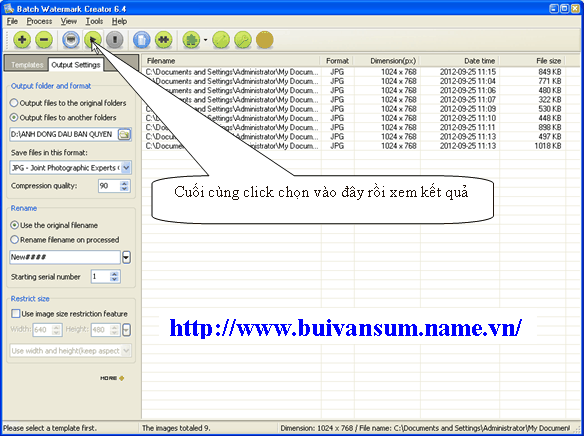The image size is (585, 436).
Task: Decrease Compression quality with down arrow
Action: point(125,189)
